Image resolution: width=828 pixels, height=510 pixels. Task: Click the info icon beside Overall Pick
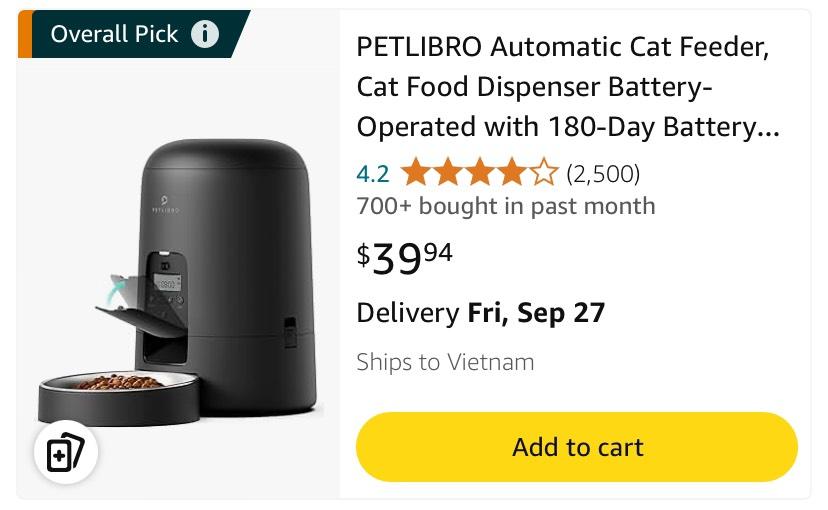tap(205, 35)
